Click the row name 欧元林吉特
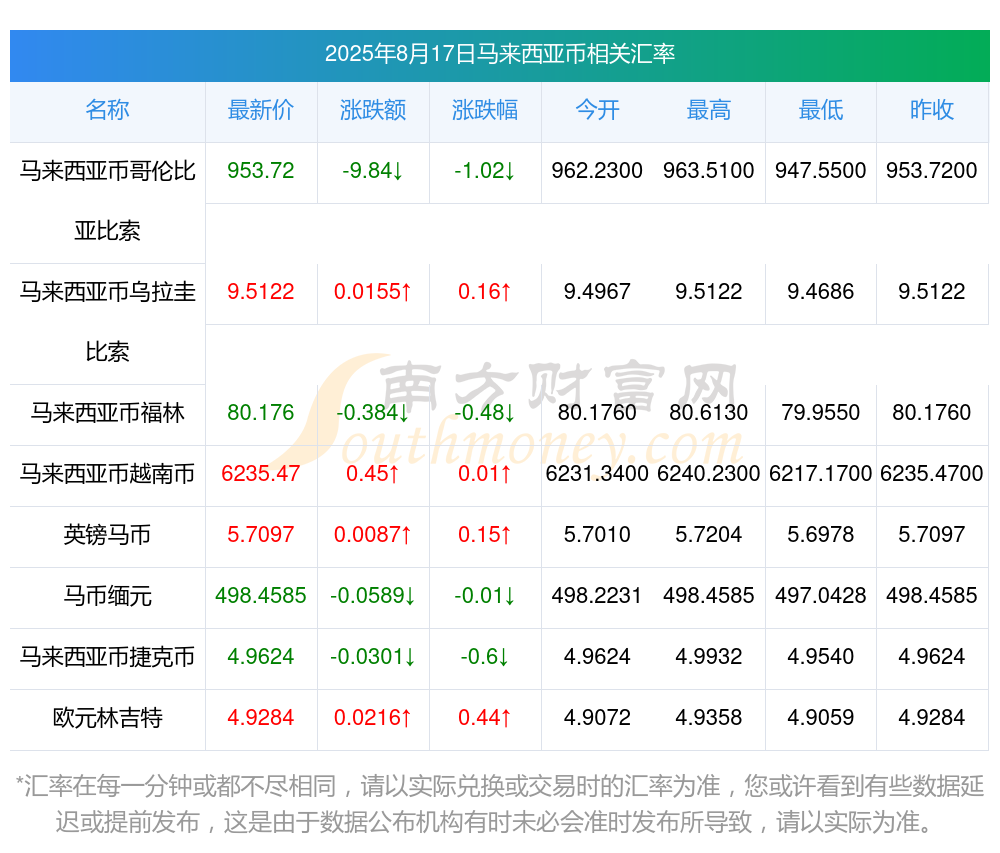Image resolution: width=1000 pixels, height=853 pixels. pyautogui.click(x=107, y=717)
